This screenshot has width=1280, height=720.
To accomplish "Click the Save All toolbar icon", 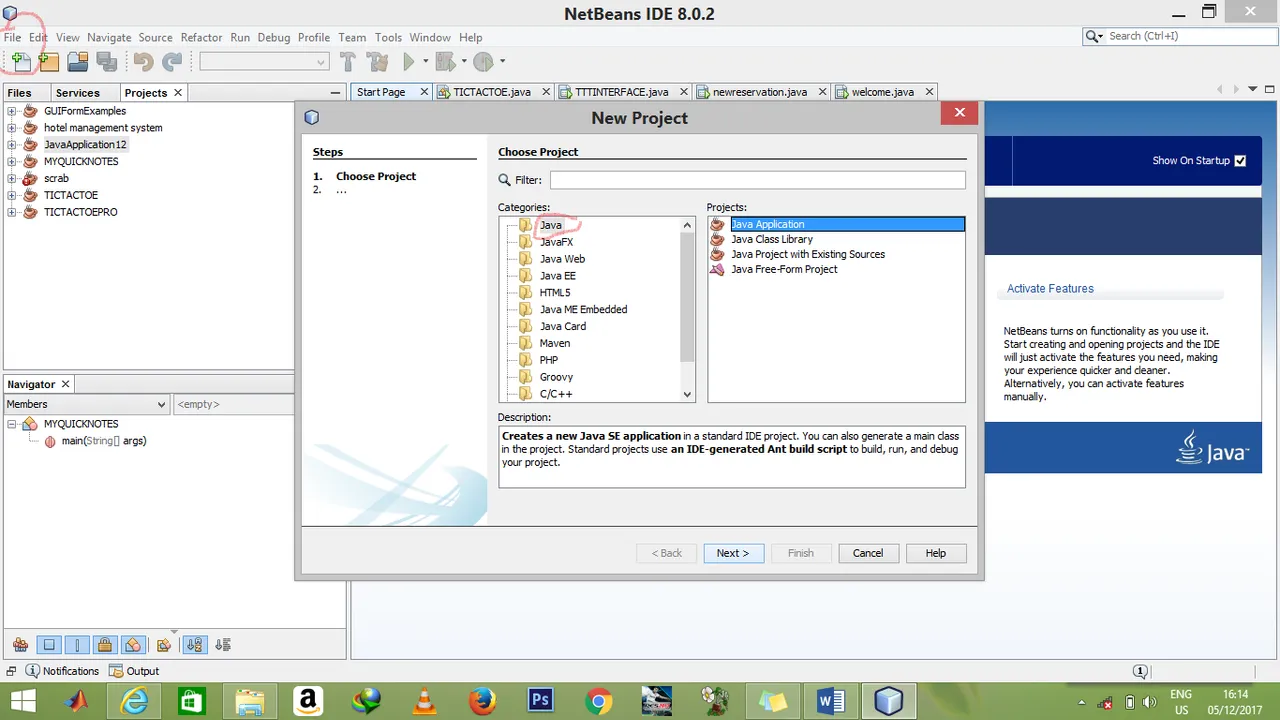I will pos(106,62).
